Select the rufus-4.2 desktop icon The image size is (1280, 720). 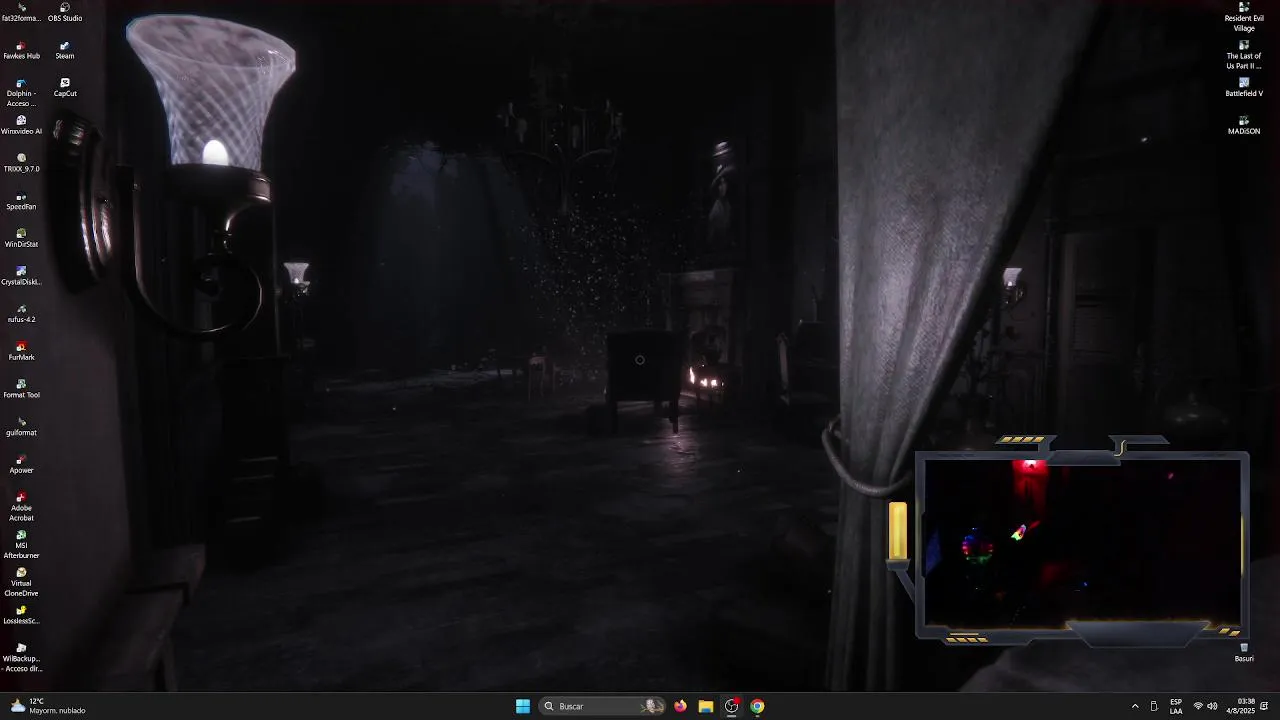pyautogui.click(x=21, y=314)
